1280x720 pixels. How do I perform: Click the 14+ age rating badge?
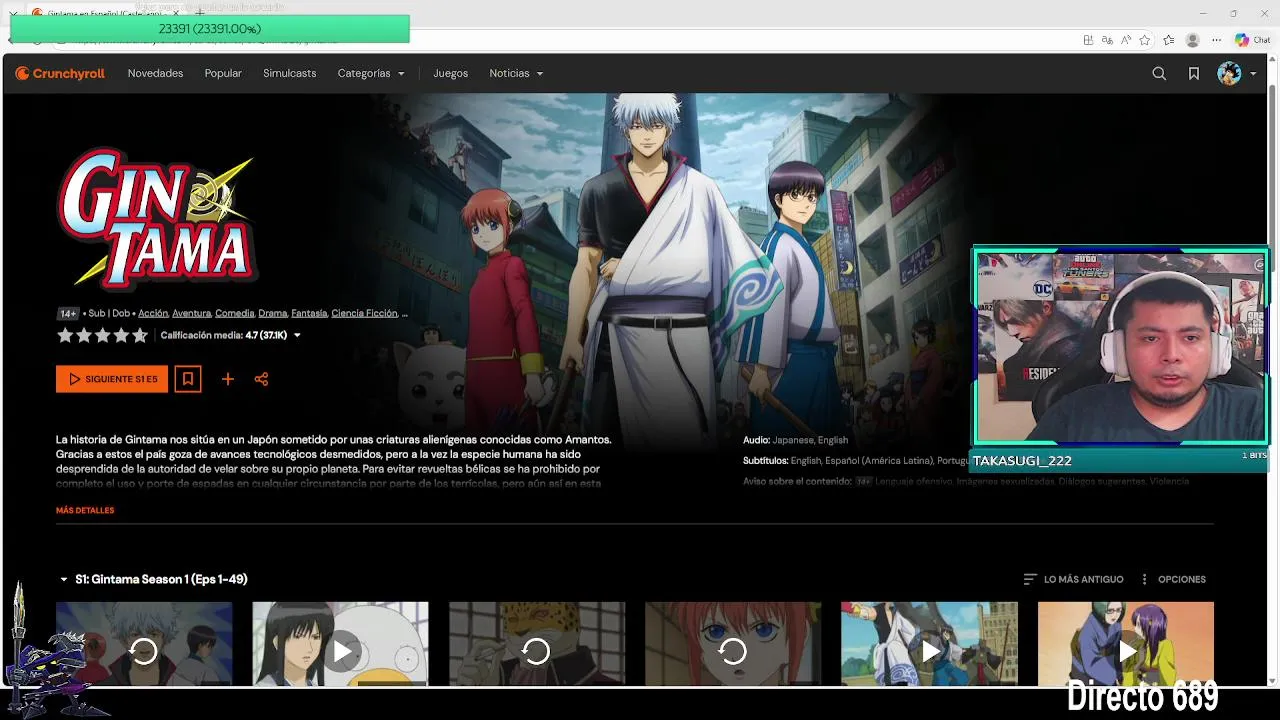68,313
